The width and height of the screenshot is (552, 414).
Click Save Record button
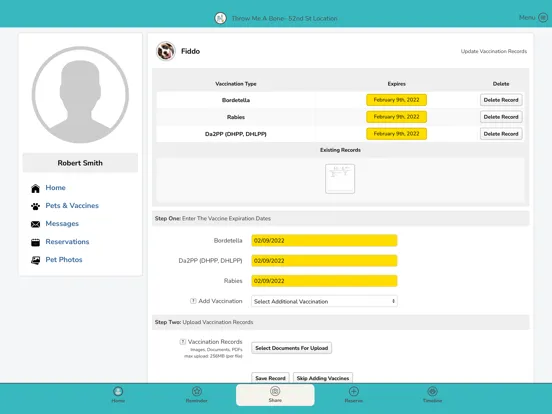[x=270, y=378]
